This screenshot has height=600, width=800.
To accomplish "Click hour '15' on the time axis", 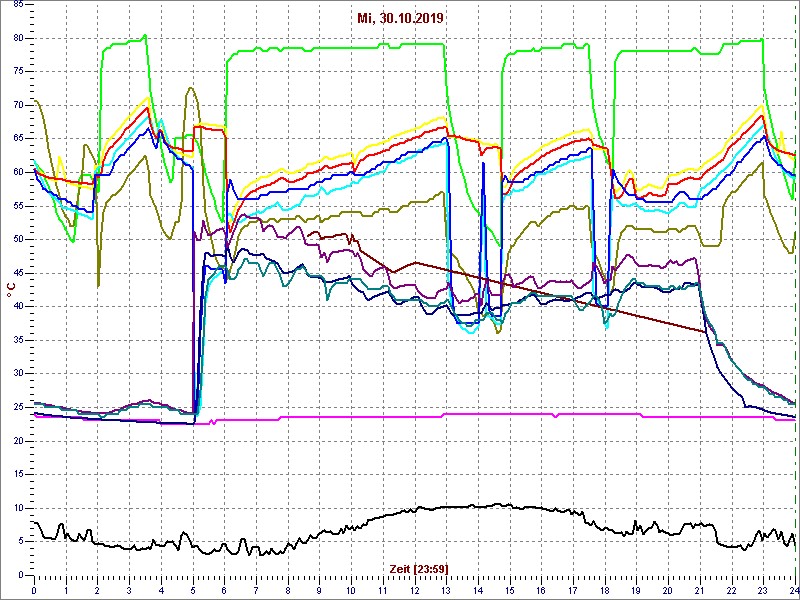I will coord(509,588).
